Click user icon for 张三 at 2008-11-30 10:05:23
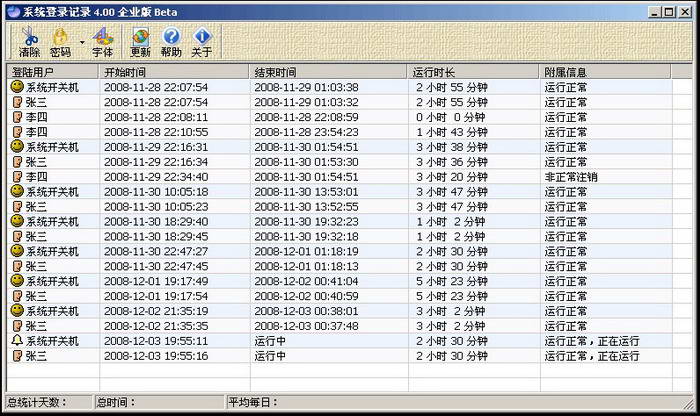700x416 pixels. coord(17,206)
